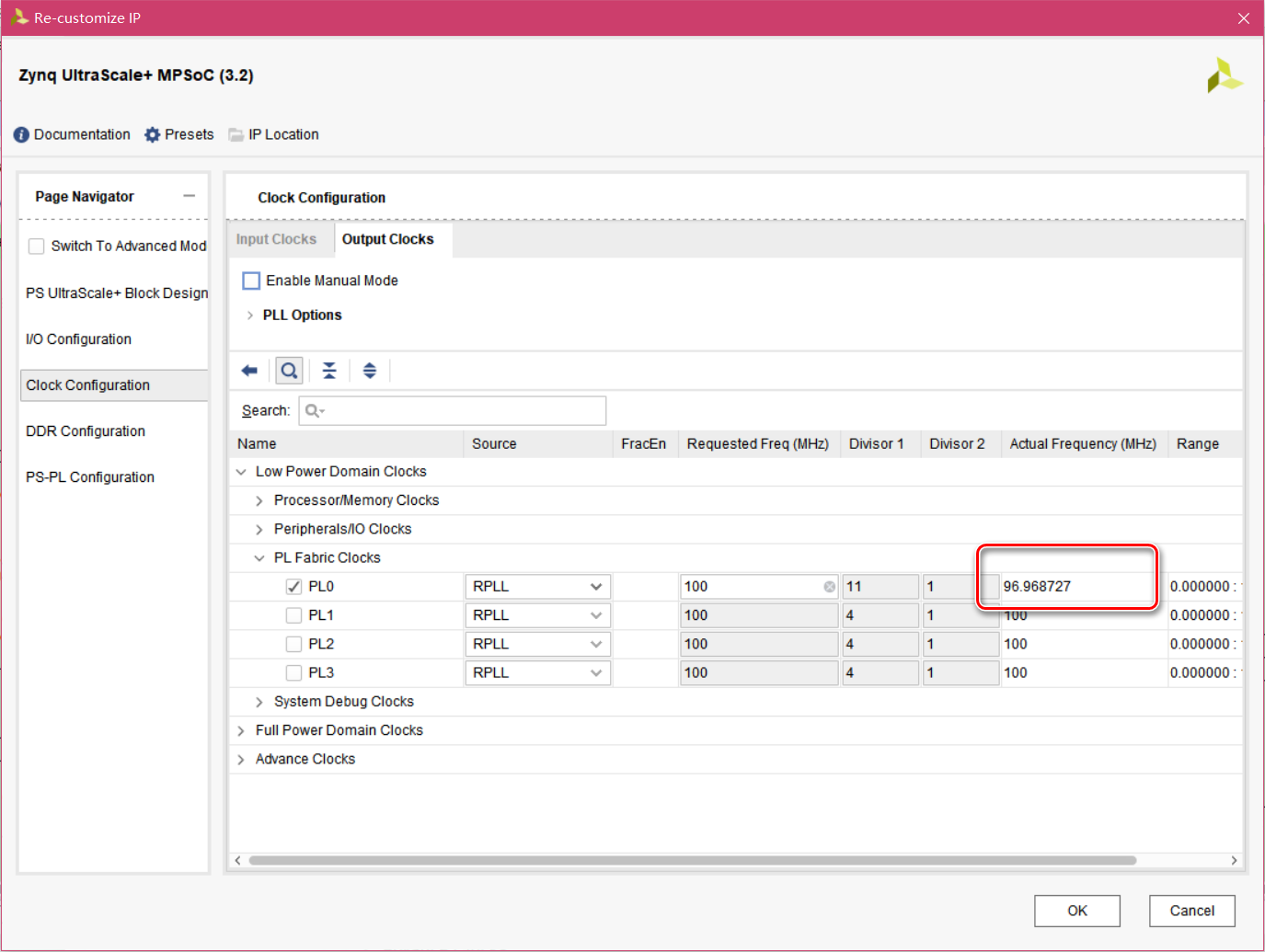Expand Advance Clocks
Screen dimensions: 1265x952
click(x=241, y=759)
